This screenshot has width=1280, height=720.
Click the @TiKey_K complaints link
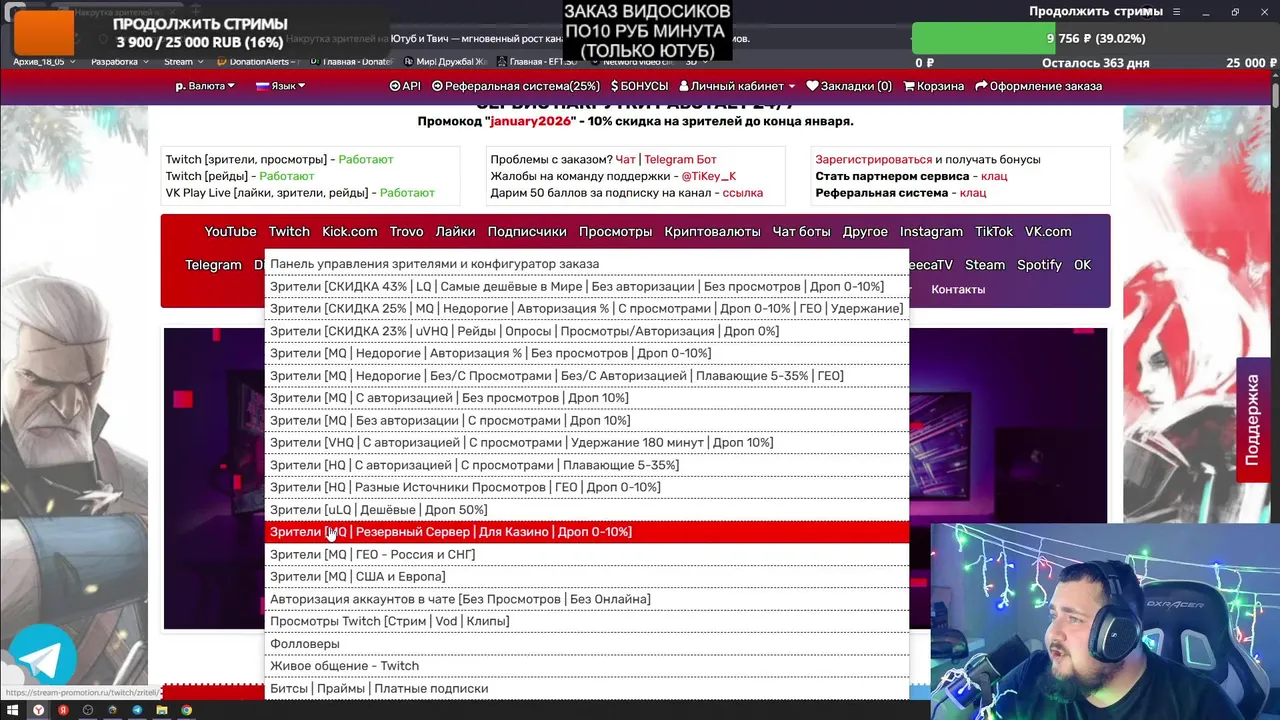click(x=708, y=176)
